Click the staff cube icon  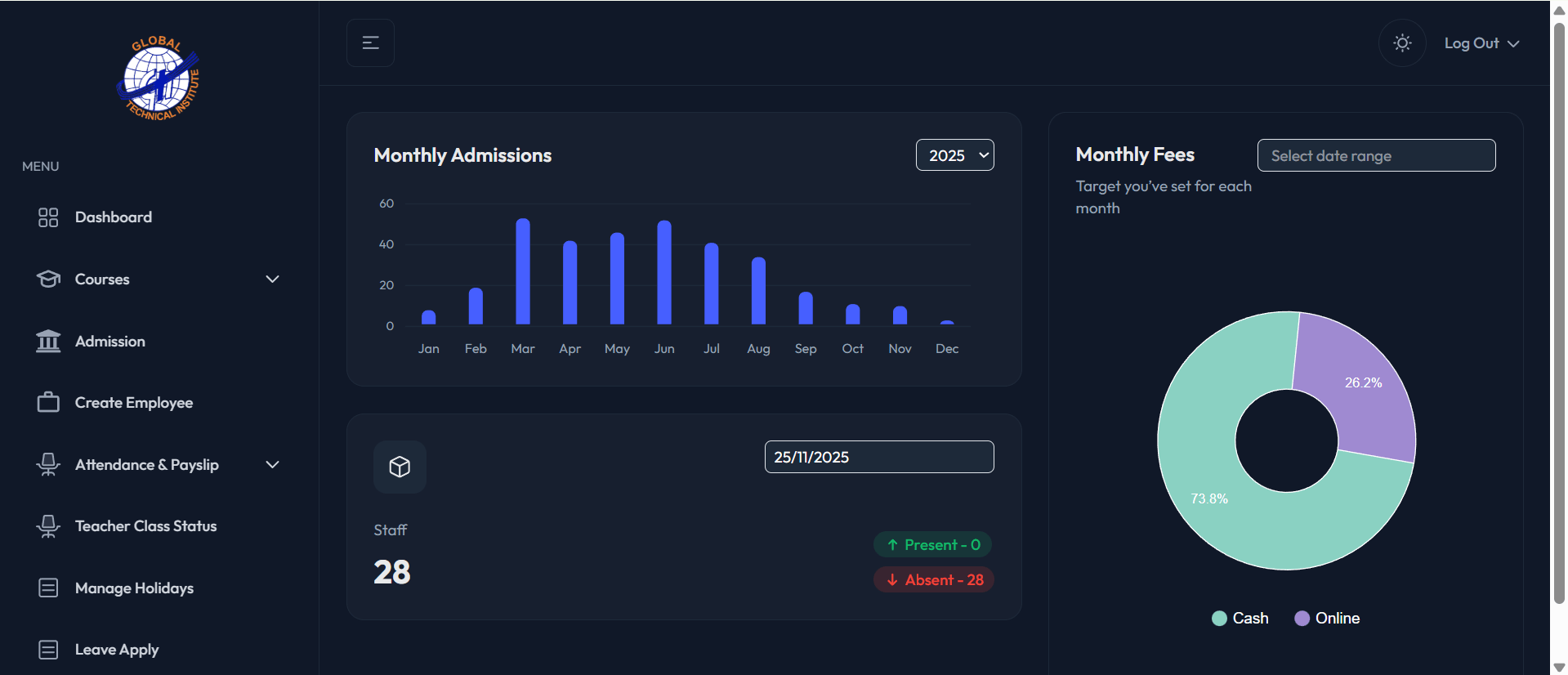click(x=400, y=467)
